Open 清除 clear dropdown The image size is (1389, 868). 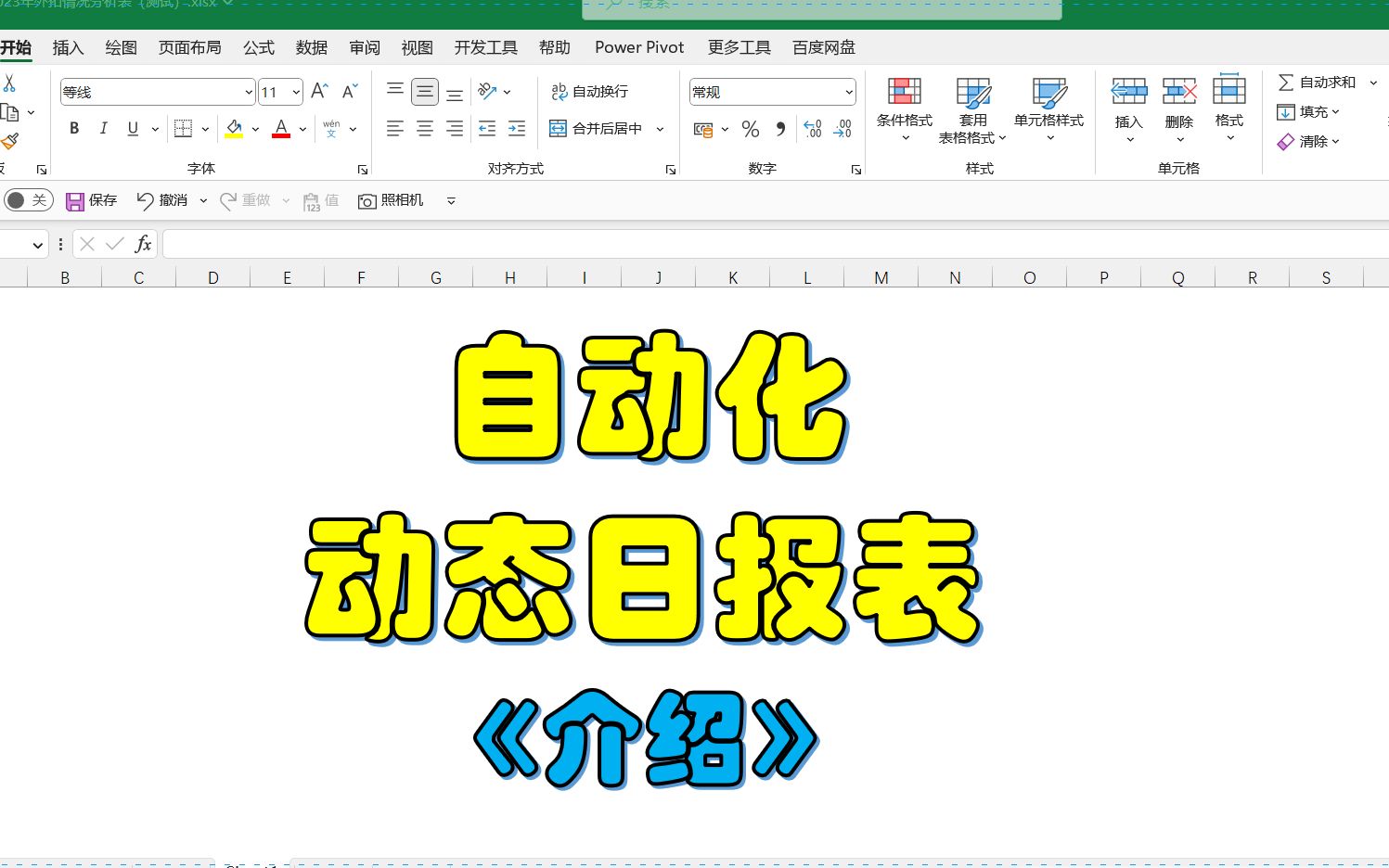click(x=1309, y=142)
